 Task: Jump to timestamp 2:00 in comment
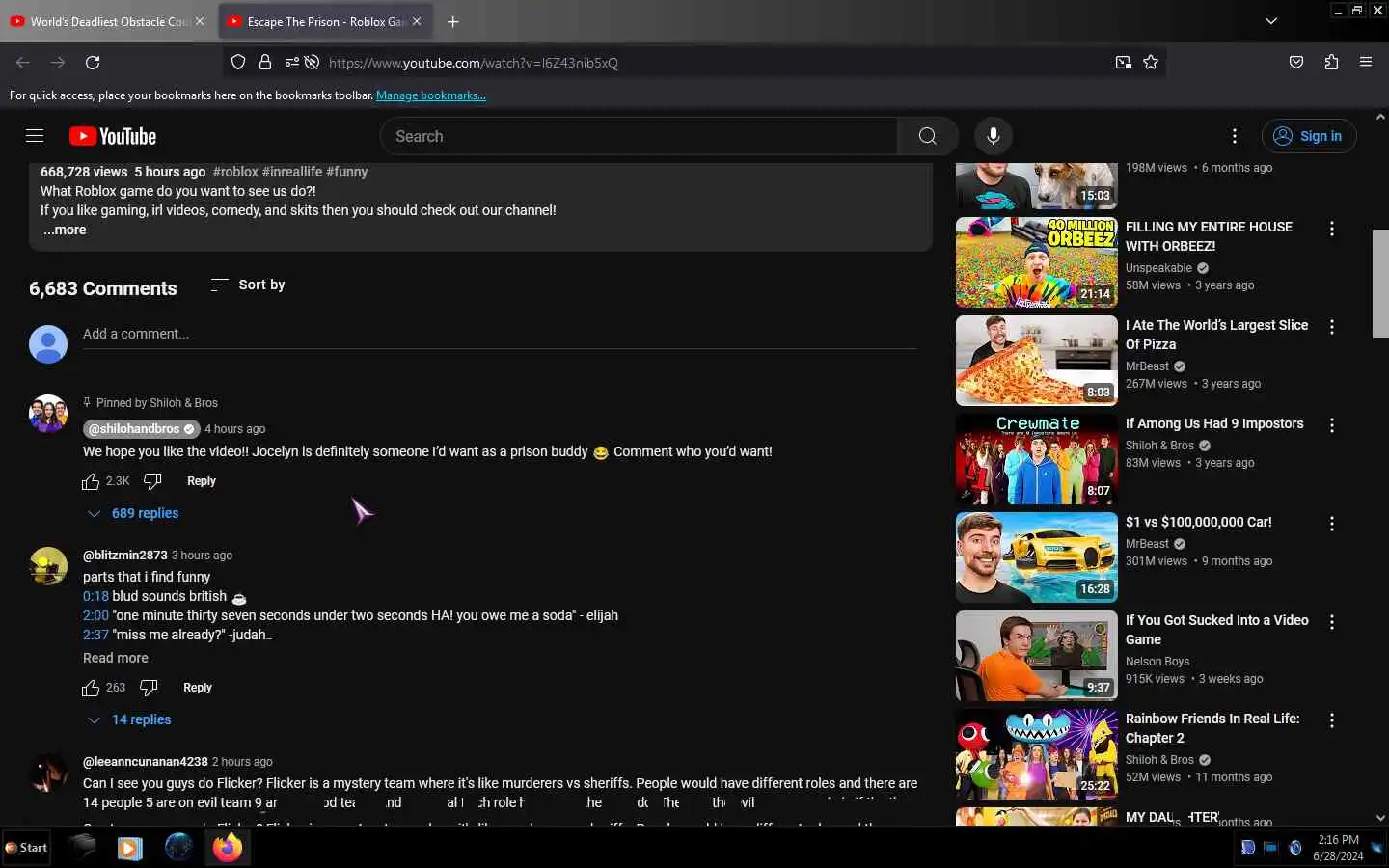coord(95,615)
